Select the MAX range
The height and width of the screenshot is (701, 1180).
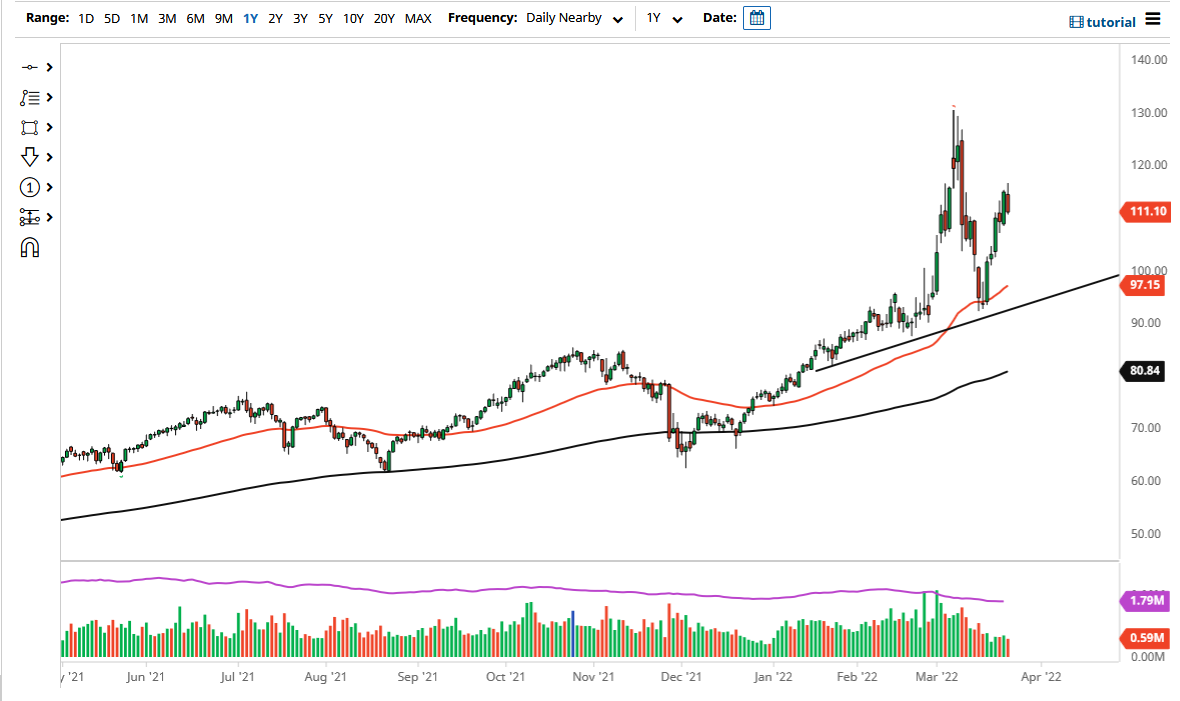pos(418,18)
